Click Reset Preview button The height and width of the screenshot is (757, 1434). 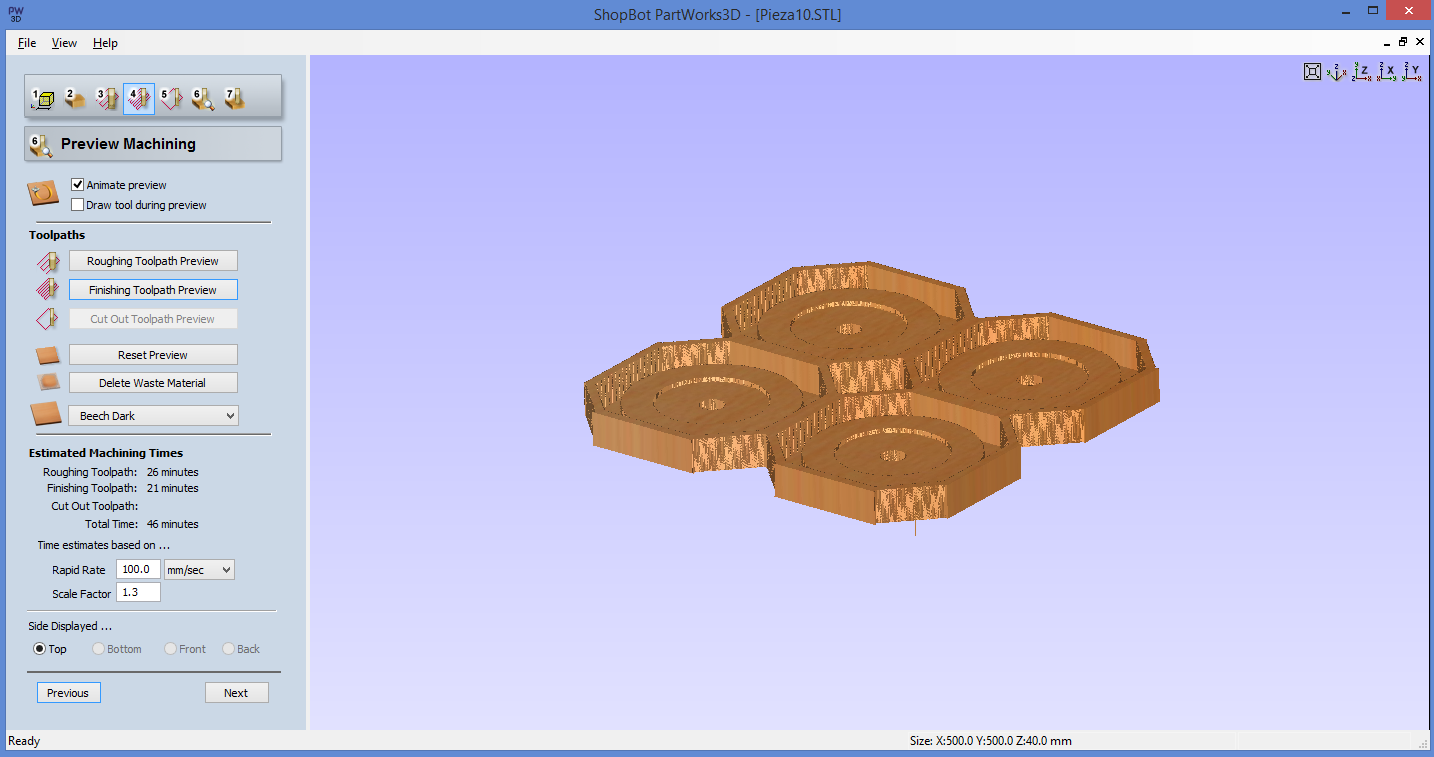tap(153, 355)
